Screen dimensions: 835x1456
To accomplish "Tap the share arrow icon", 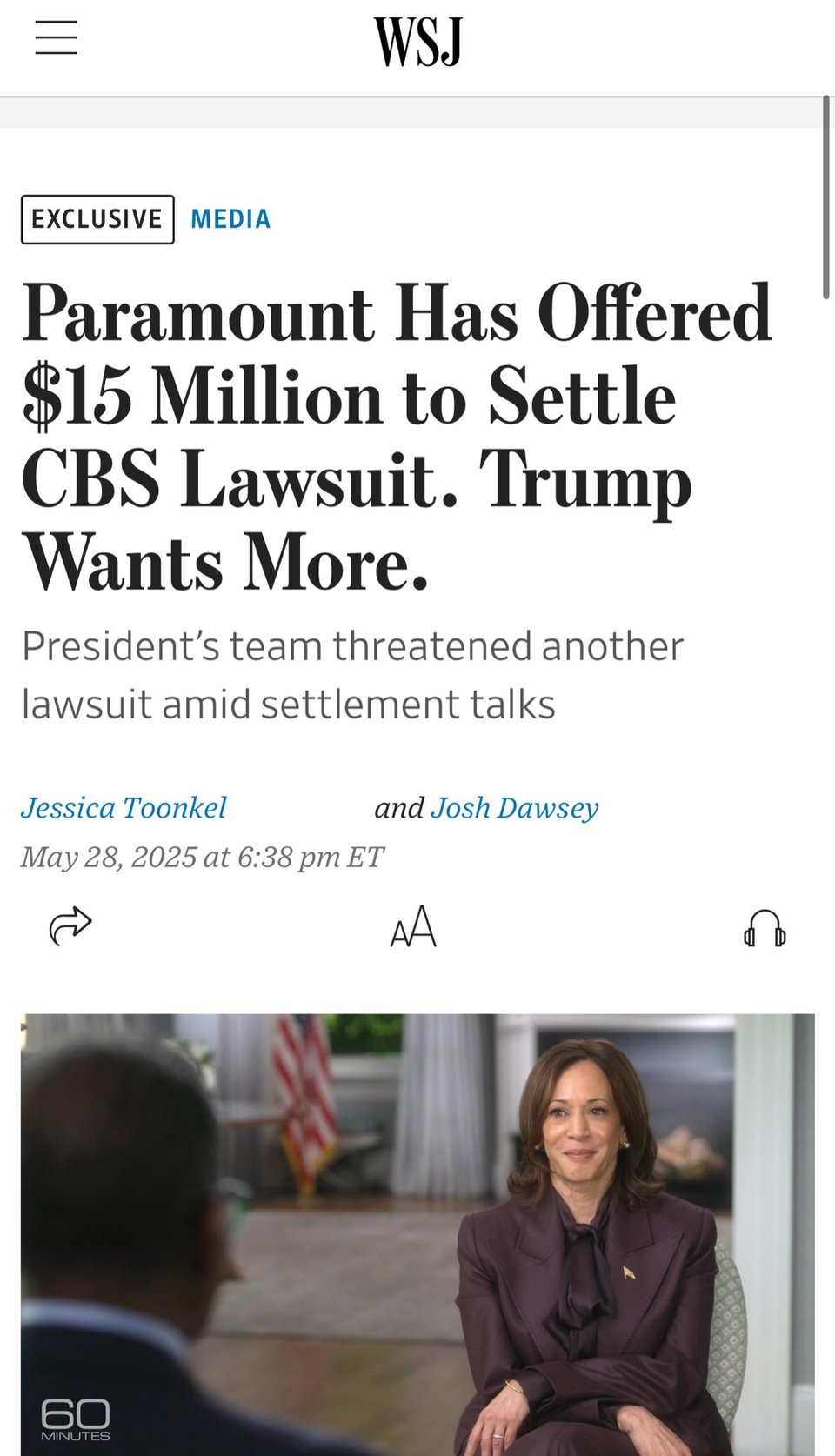I will point(70,925).
